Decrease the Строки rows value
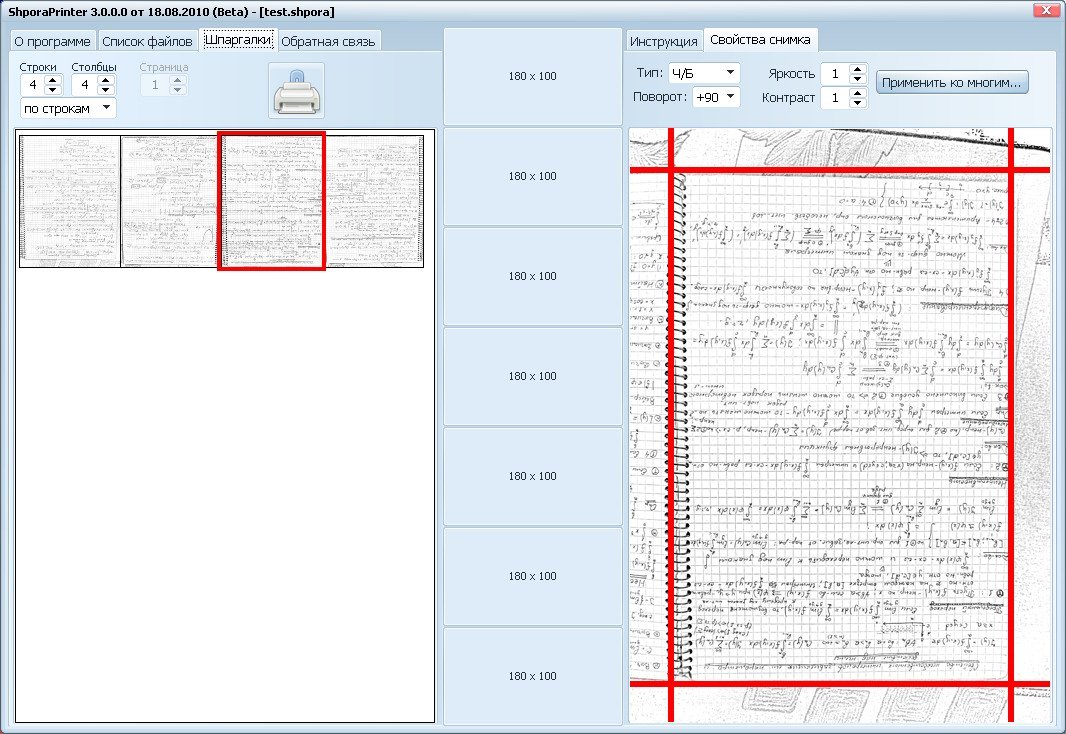Viewport: 1066px width, 734px height. tap(53, 90)
